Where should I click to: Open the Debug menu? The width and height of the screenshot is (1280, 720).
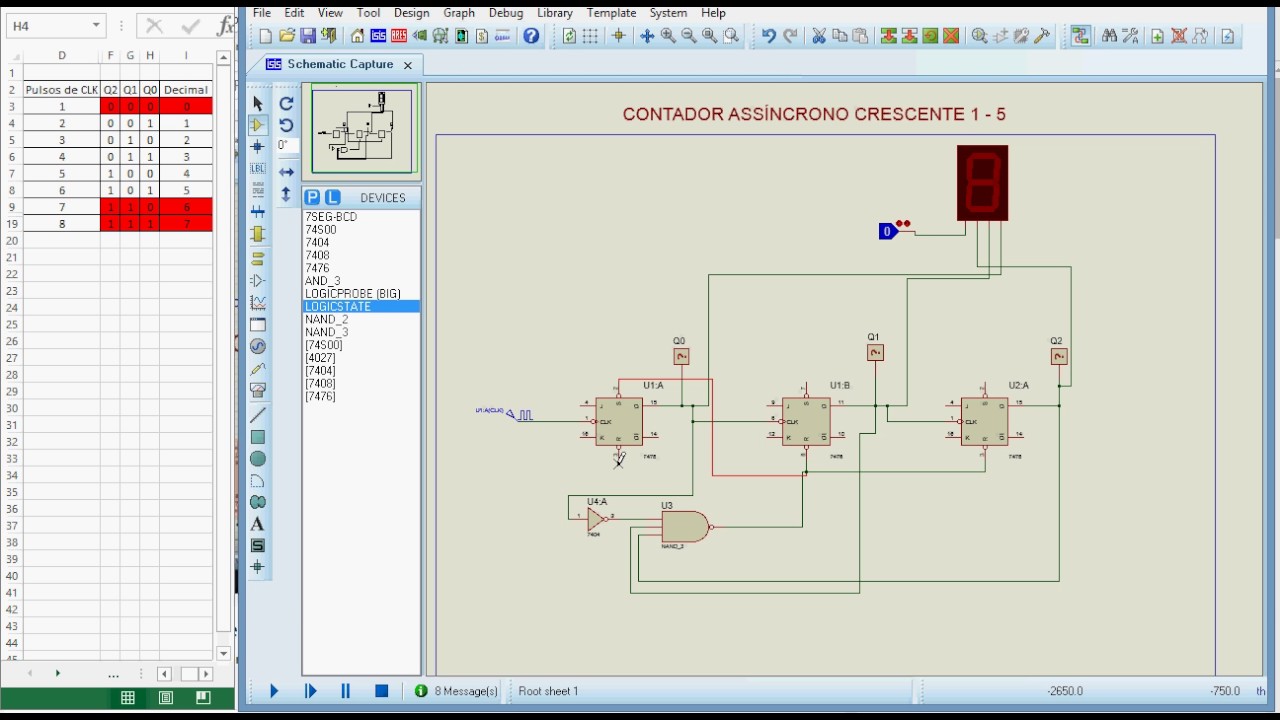pyautogui.click(x=506, y=13)
